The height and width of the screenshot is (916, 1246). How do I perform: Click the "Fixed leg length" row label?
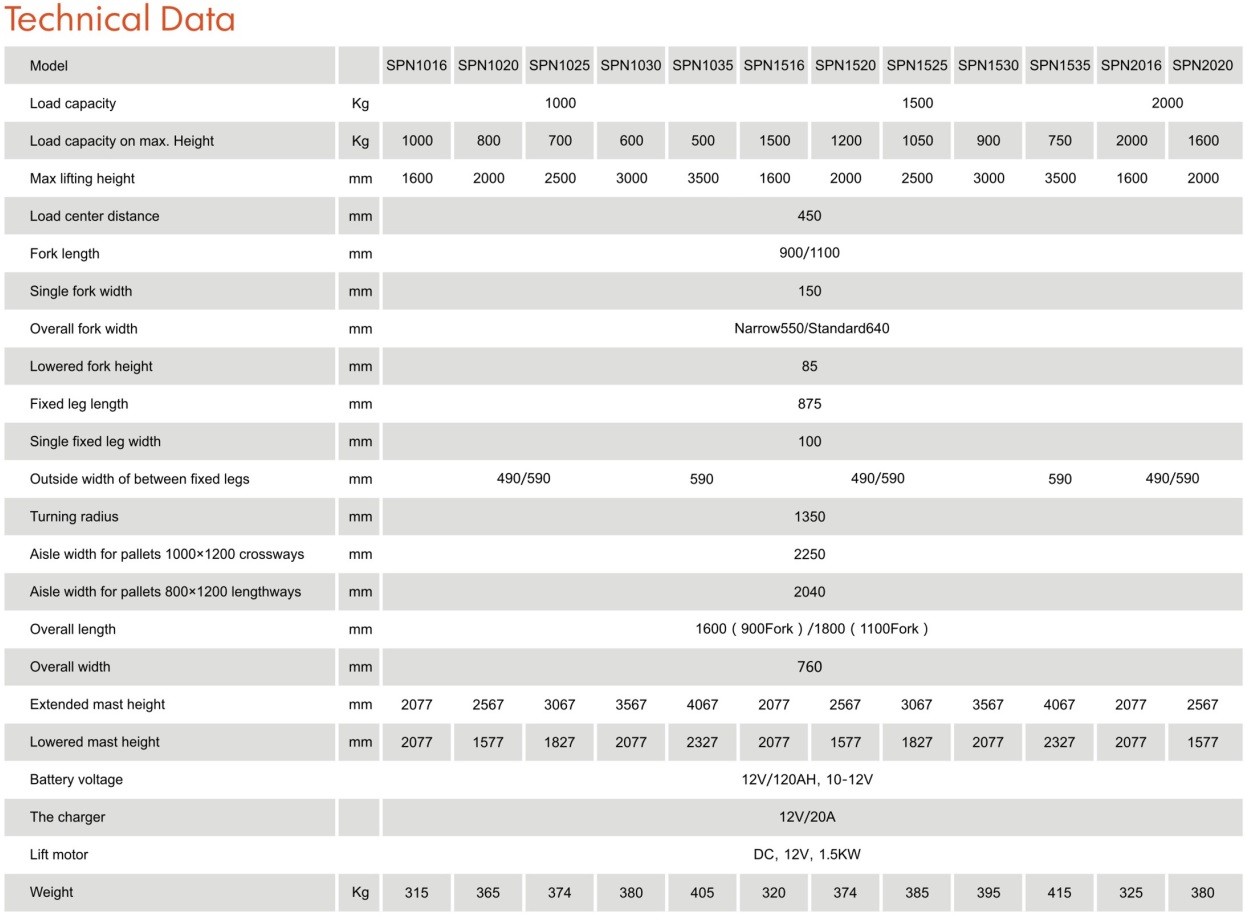point(79,404)
